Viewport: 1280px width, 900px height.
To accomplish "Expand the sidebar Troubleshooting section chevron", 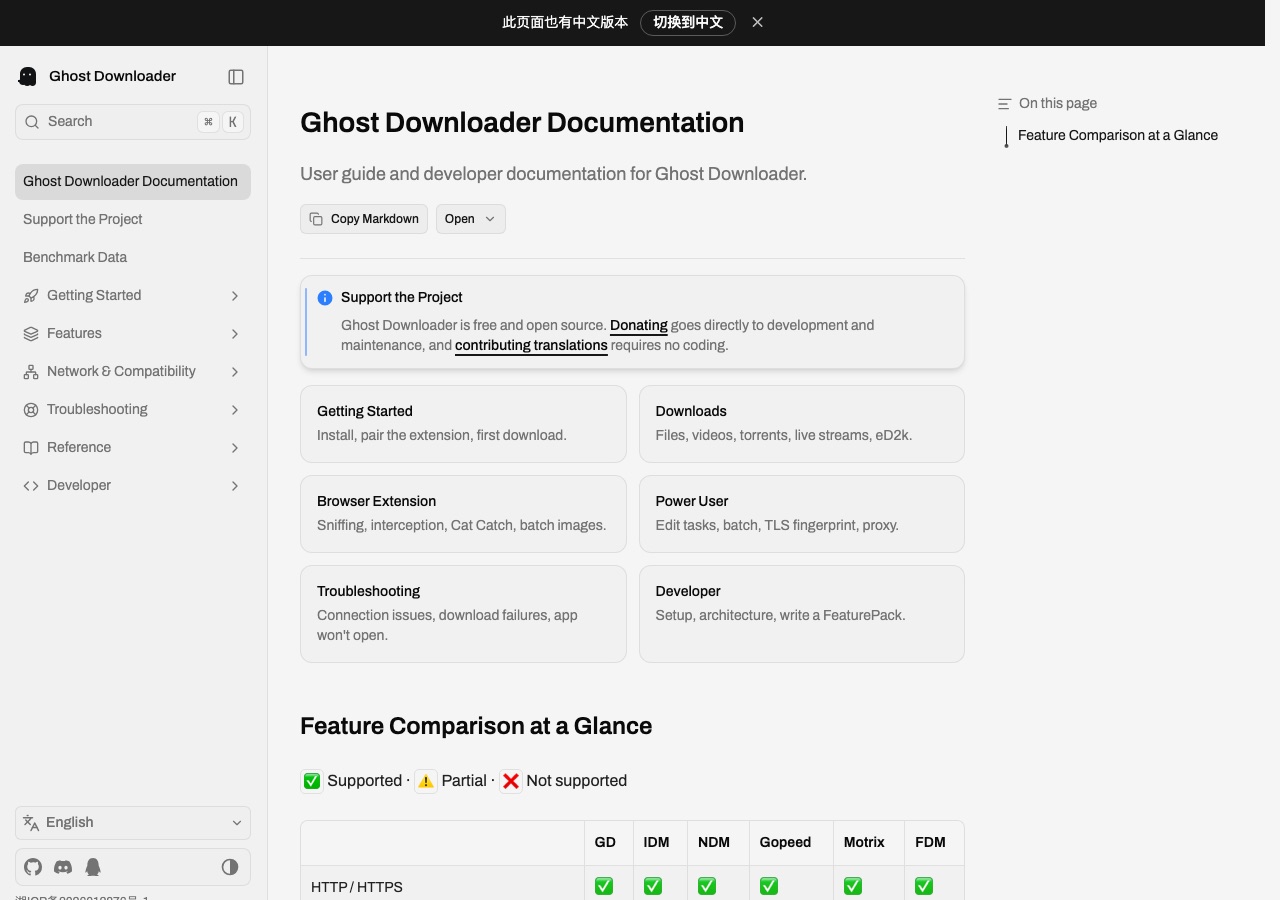I will [x=235, y=409].
